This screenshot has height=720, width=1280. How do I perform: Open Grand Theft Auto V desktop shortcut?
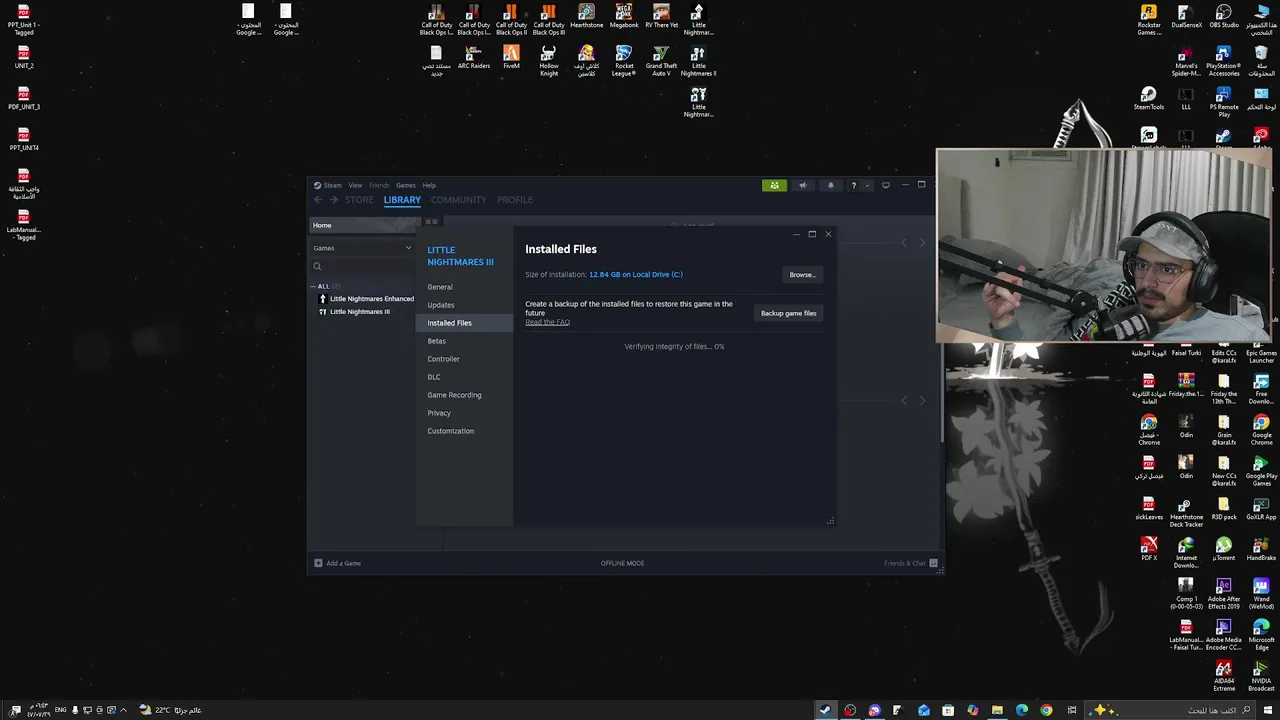(661, 60)
